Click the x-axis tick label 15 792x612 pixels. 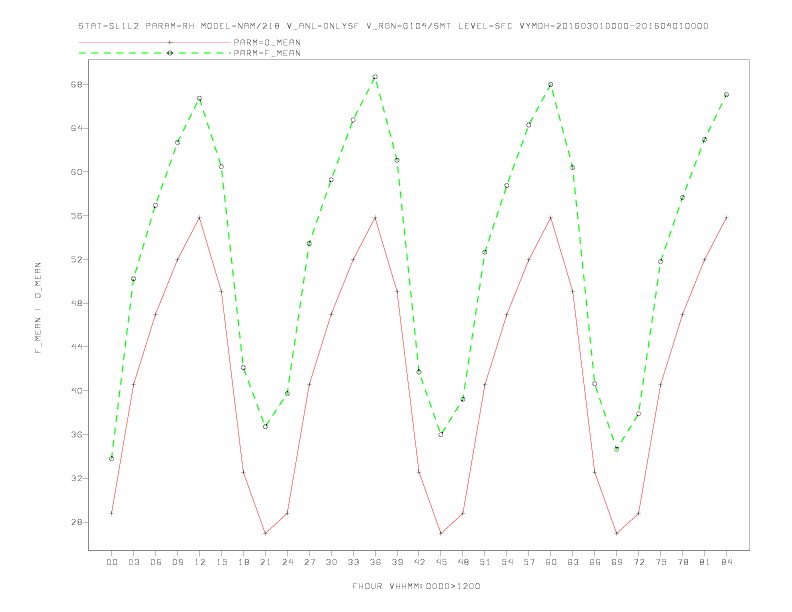coord(221,562)
